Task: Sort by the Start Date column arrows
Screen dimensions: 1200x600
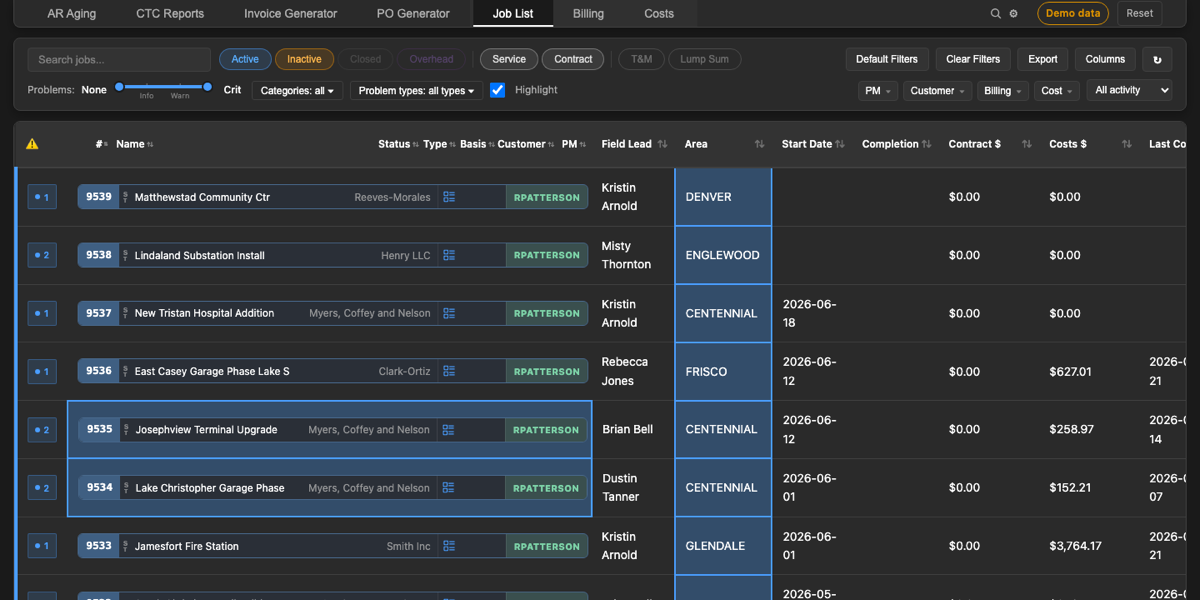Action: (x=840, y=144)
